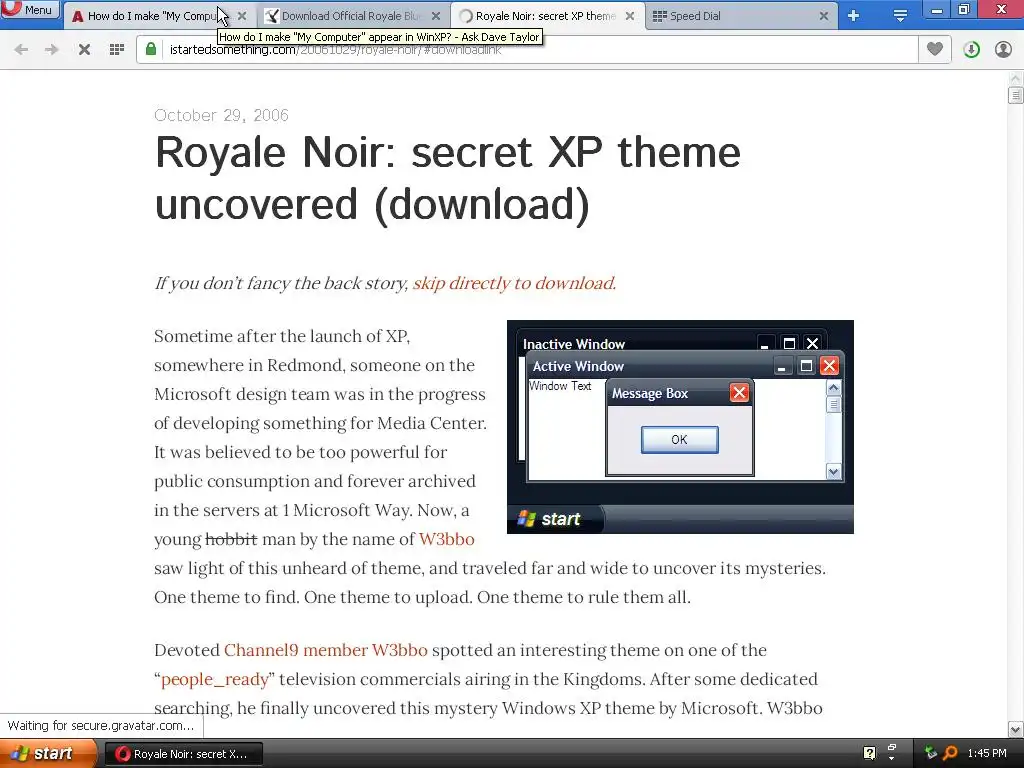Click the green security padlock icon
Viewport: 1024px width, 768px height.
tap(151, 49)
